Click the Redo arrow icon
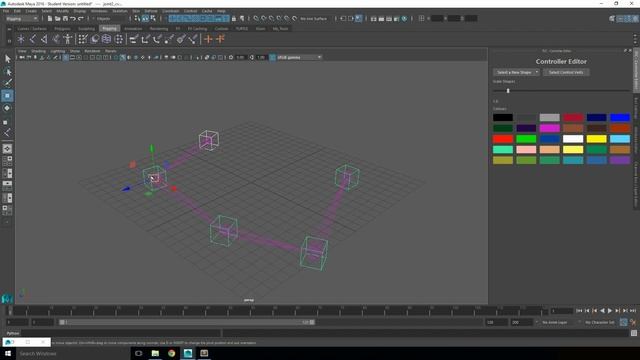The image size is (640, 360). coord(80,18)
